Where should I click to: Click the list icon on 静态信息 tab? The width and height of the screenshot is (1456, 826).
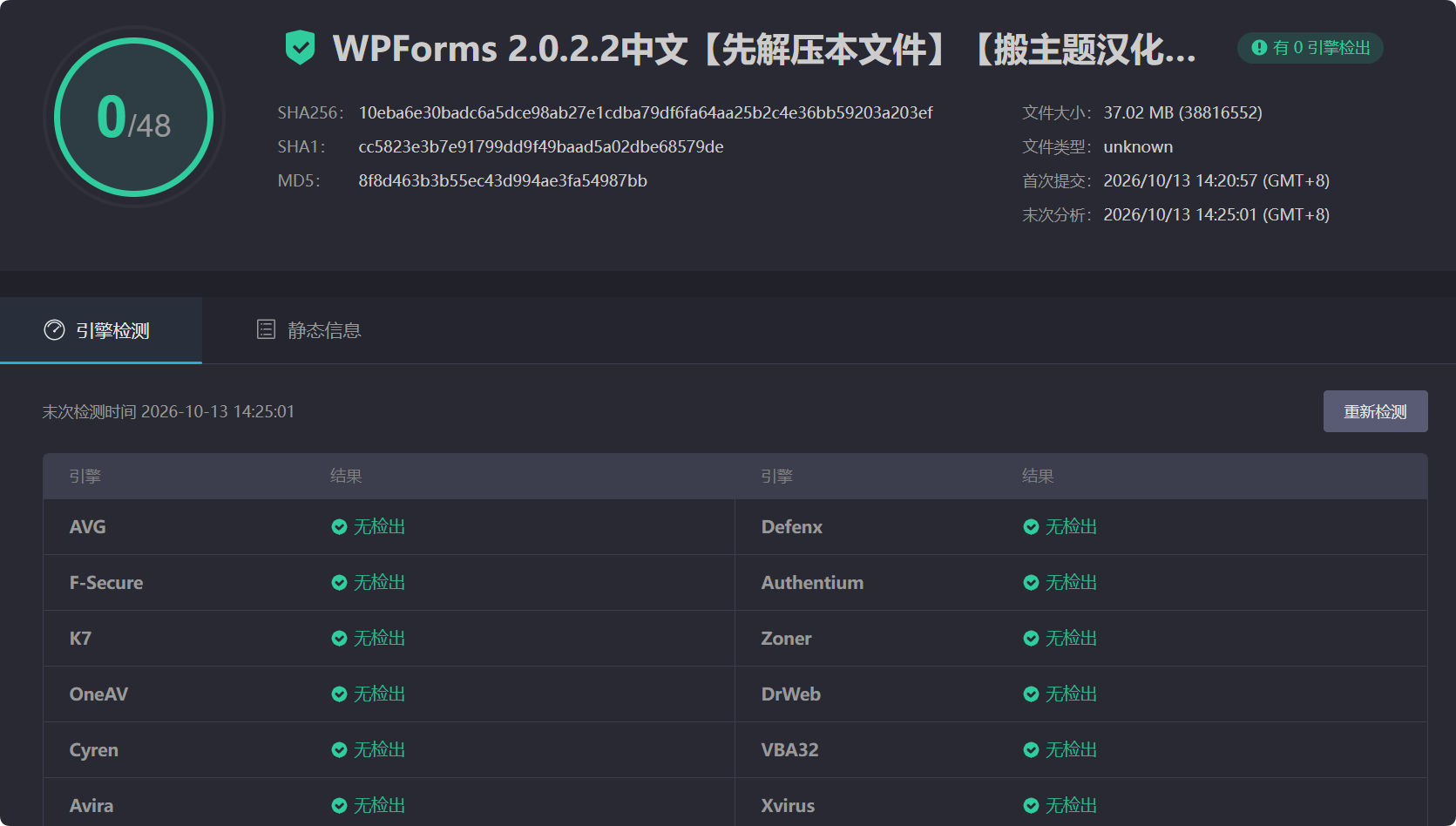(x=267, y=329)
